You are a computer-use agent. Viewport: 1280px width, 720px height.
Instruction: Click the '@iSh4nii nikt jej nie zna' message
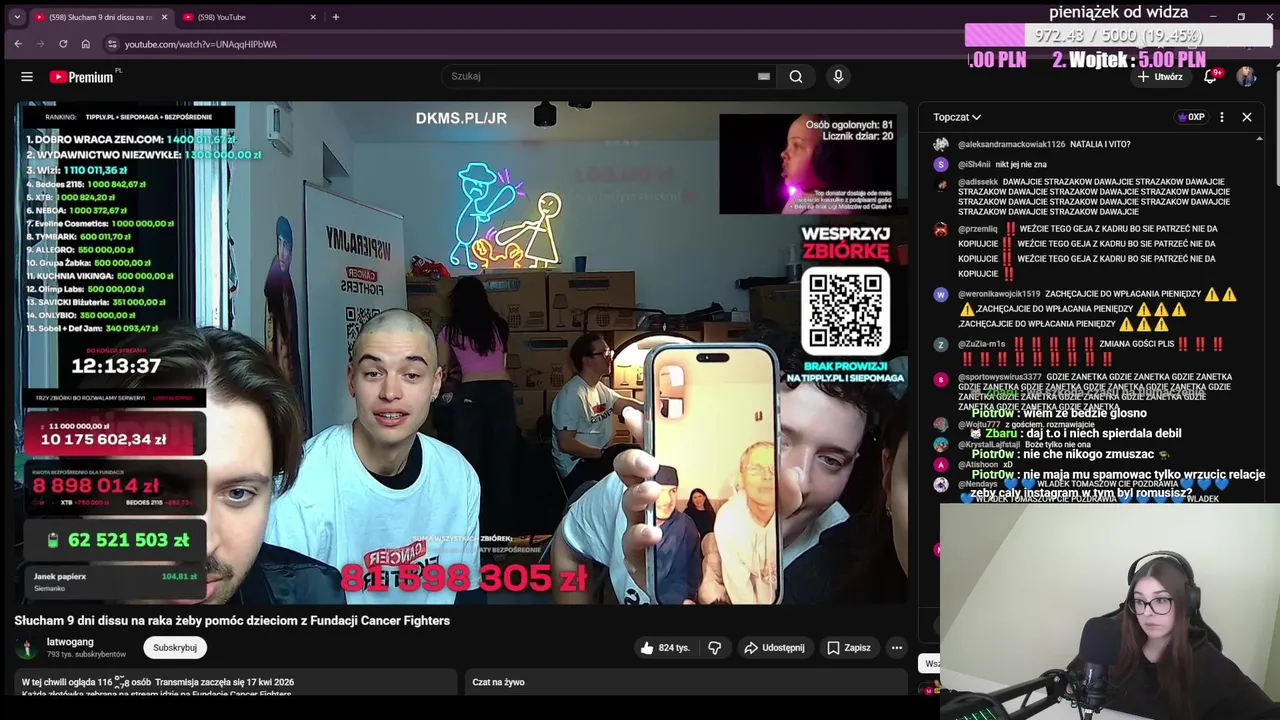tap(1002, 165)
